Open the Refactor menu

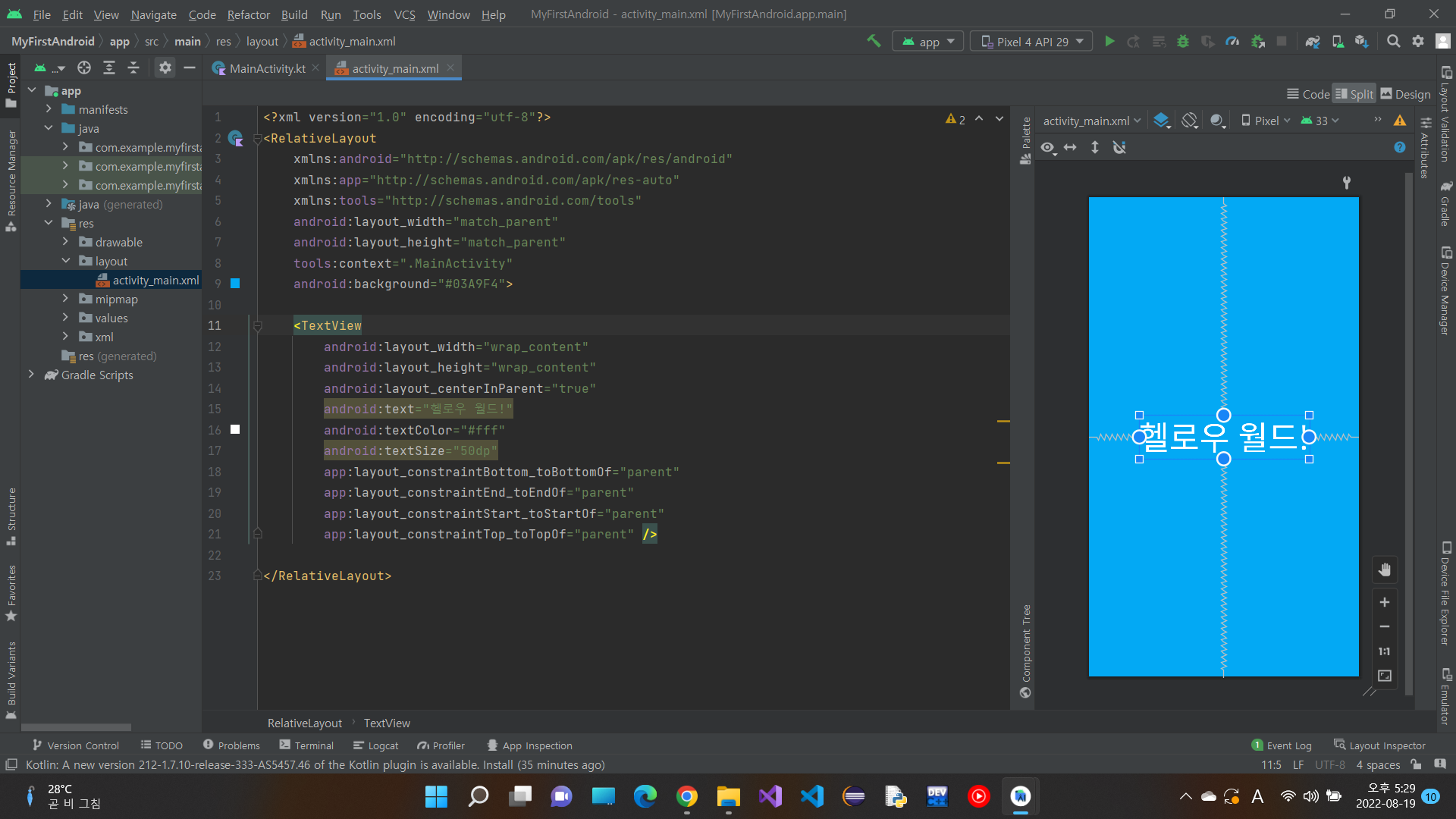[248, 14]
